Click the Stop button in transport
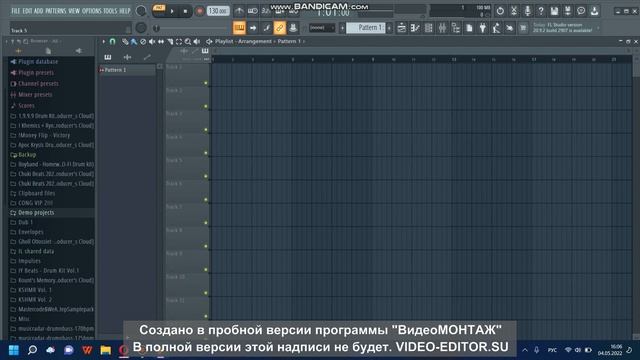Screen dimensions: 640x360 tap(185, 11)
